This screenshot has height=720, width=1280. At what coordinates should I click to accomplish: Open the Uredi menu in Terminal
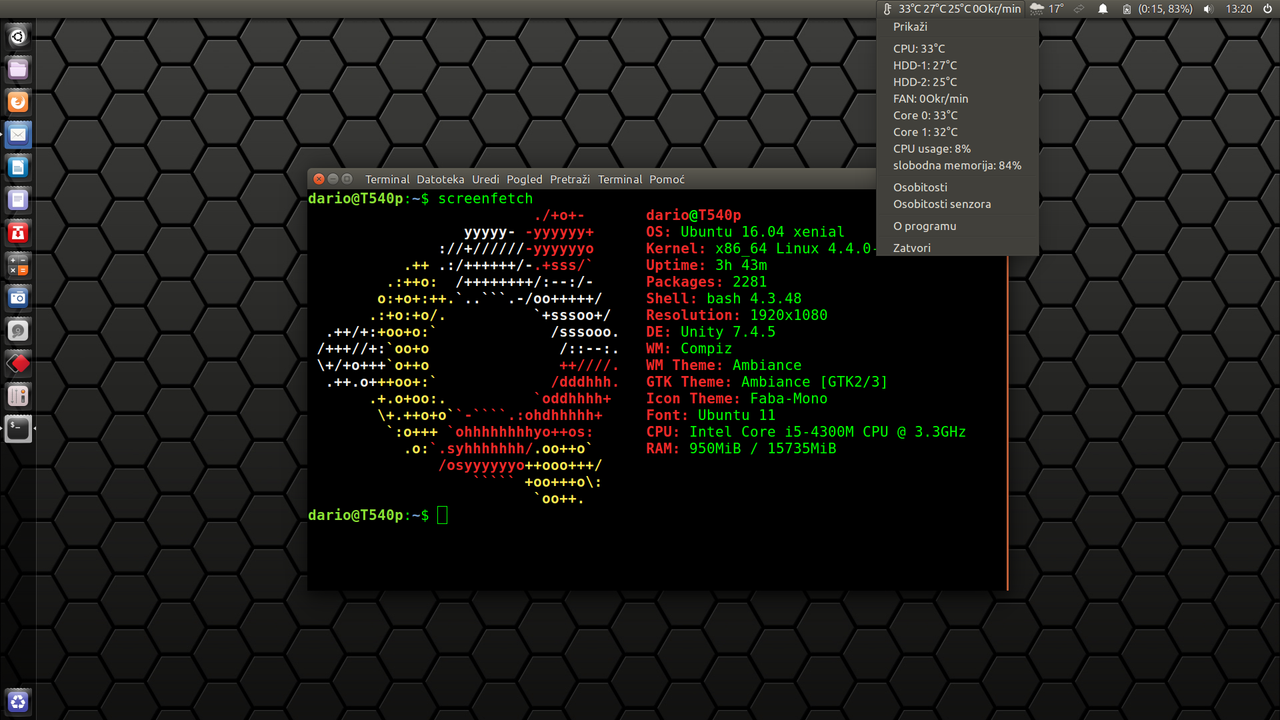pos(485,179)
